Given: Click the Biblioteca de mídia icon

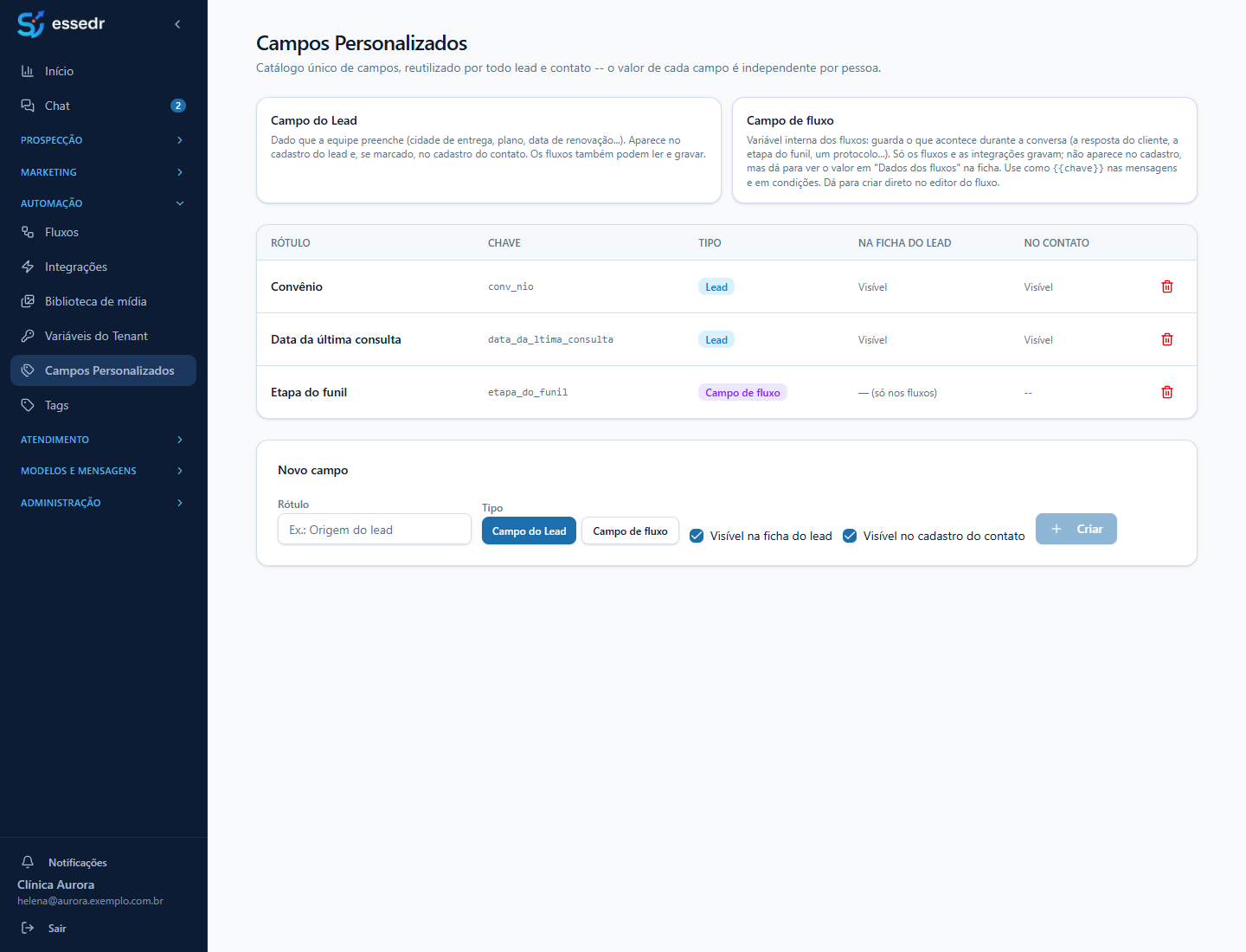Looking at the screenshot, I should (x=28, y=301).
